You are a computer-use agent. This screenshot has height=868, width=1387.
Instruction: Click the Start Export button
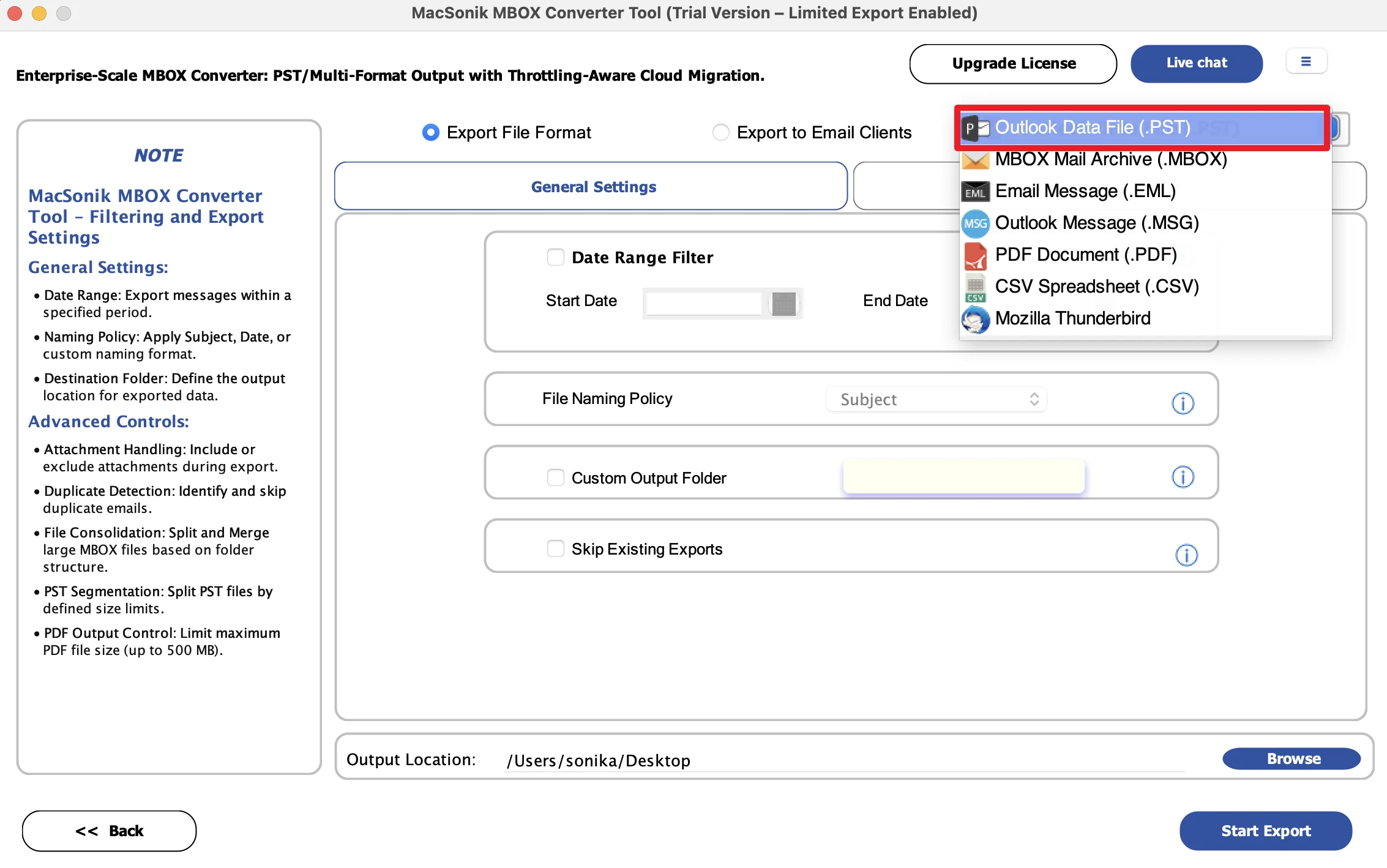pyautogui.click(x=1265, y=831)
